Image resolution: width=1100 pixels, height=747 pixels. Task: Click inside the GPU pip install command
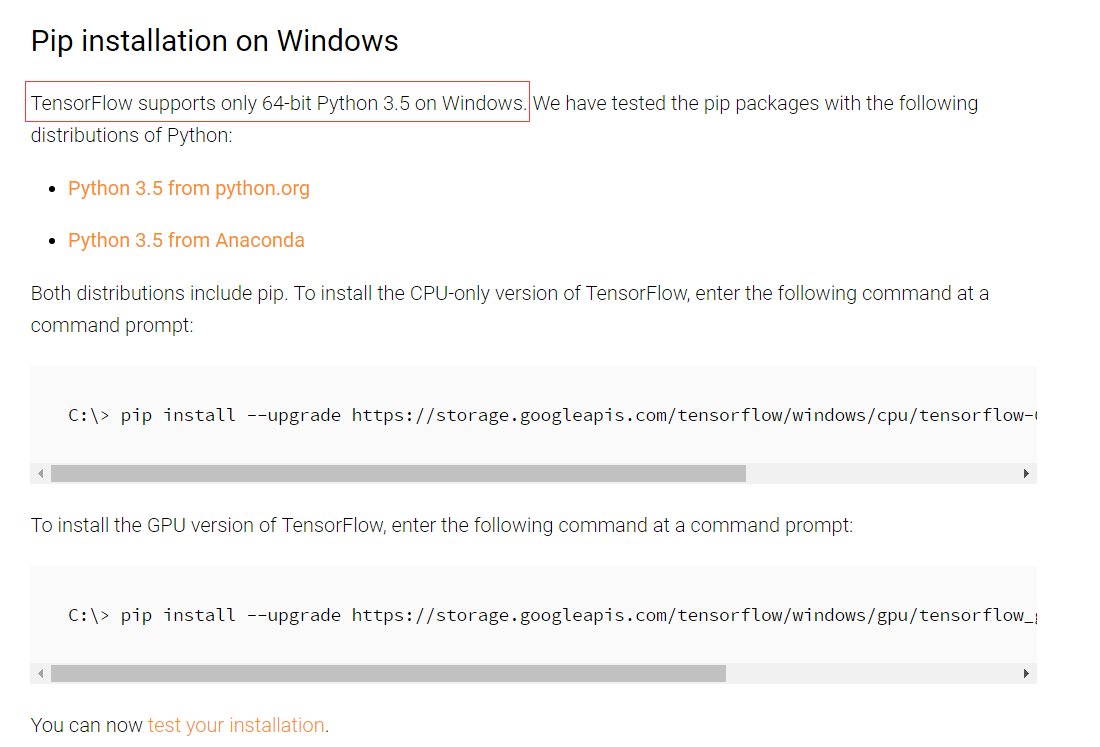552,615
